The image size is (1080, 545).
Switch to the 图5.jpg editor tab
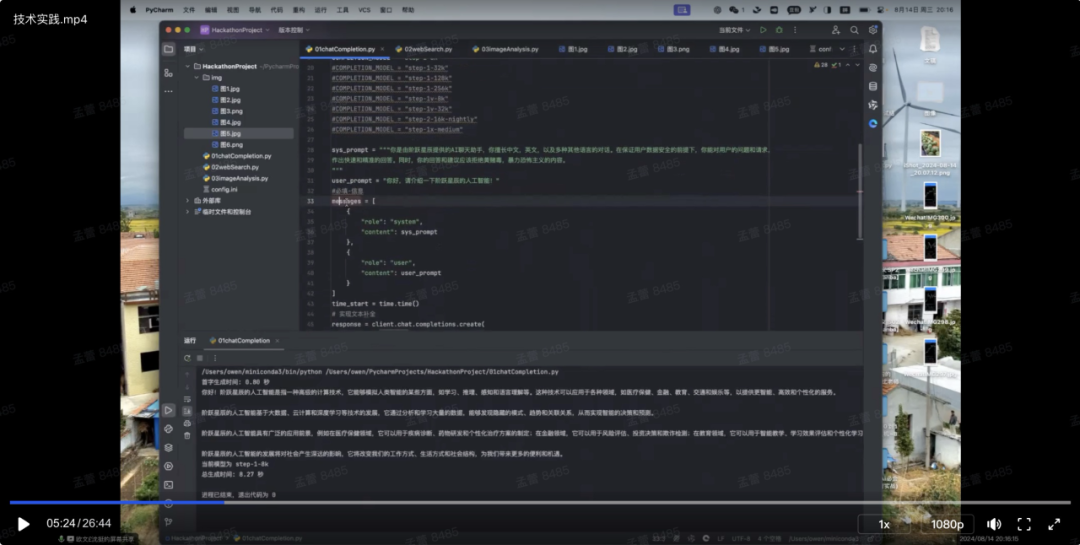pyautogui.click(x=774, y=50)
